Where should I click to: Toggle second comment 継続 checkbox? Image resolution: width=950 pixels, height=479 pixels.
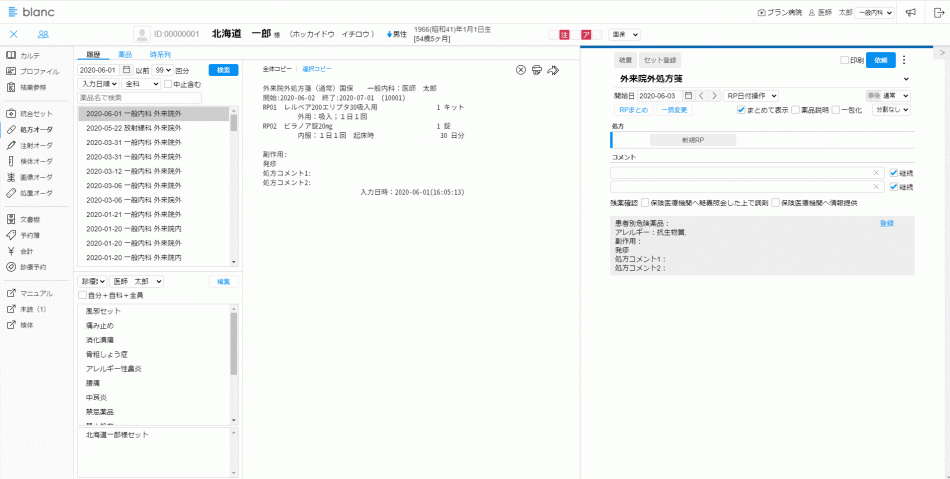click(894, 187)
